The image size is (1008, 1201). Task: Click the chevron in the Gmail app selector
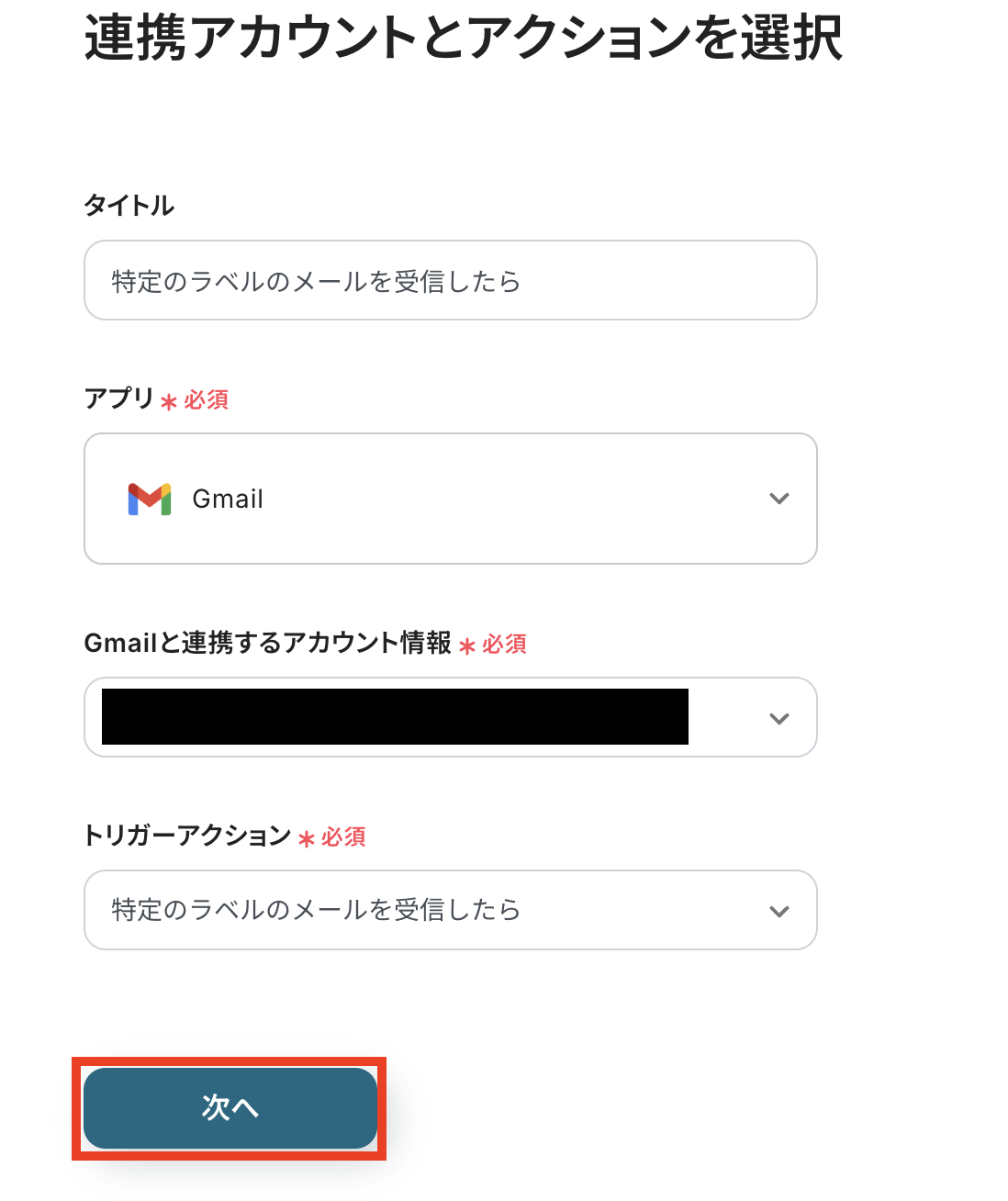tap(778, 499)
